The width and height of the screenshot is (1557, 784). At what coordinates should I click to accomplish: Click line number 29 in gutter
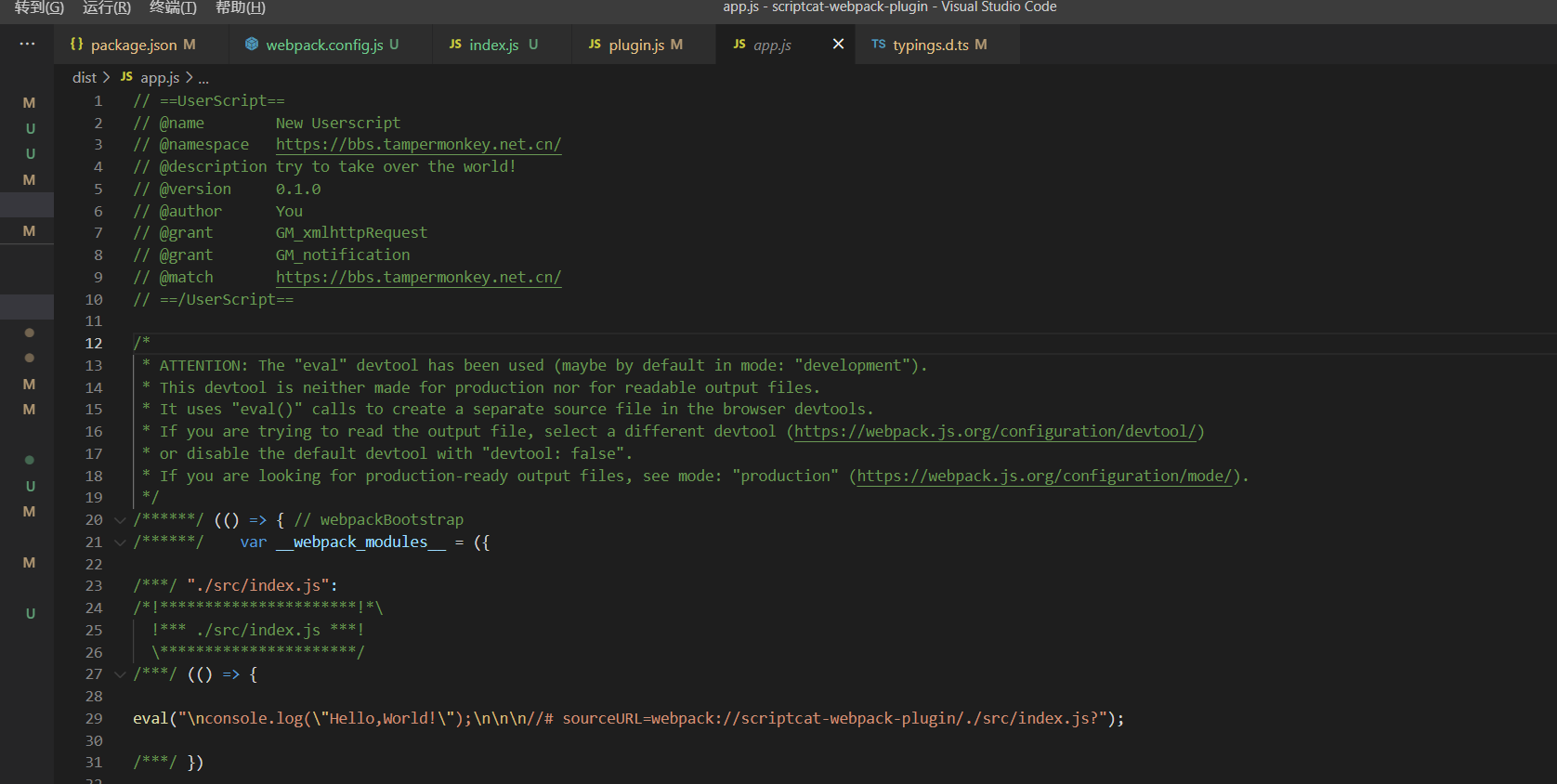[x=94, y=719]
